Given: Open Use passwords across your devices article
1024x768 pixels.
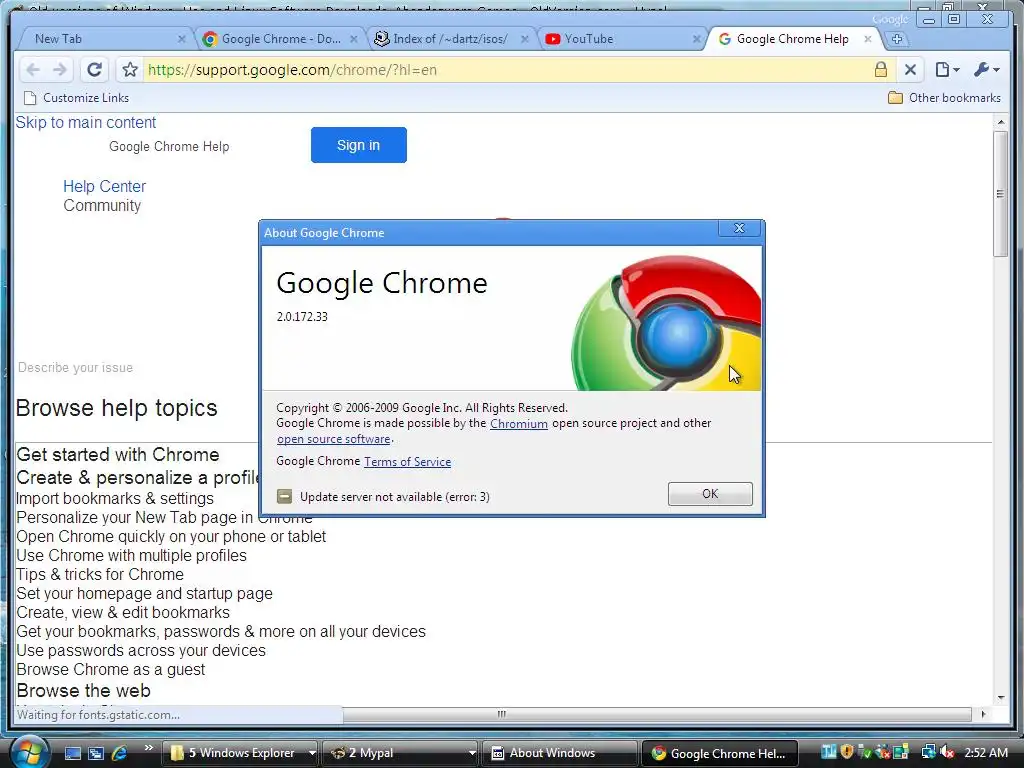Looking at the screenshot, I should coord(141,650).
